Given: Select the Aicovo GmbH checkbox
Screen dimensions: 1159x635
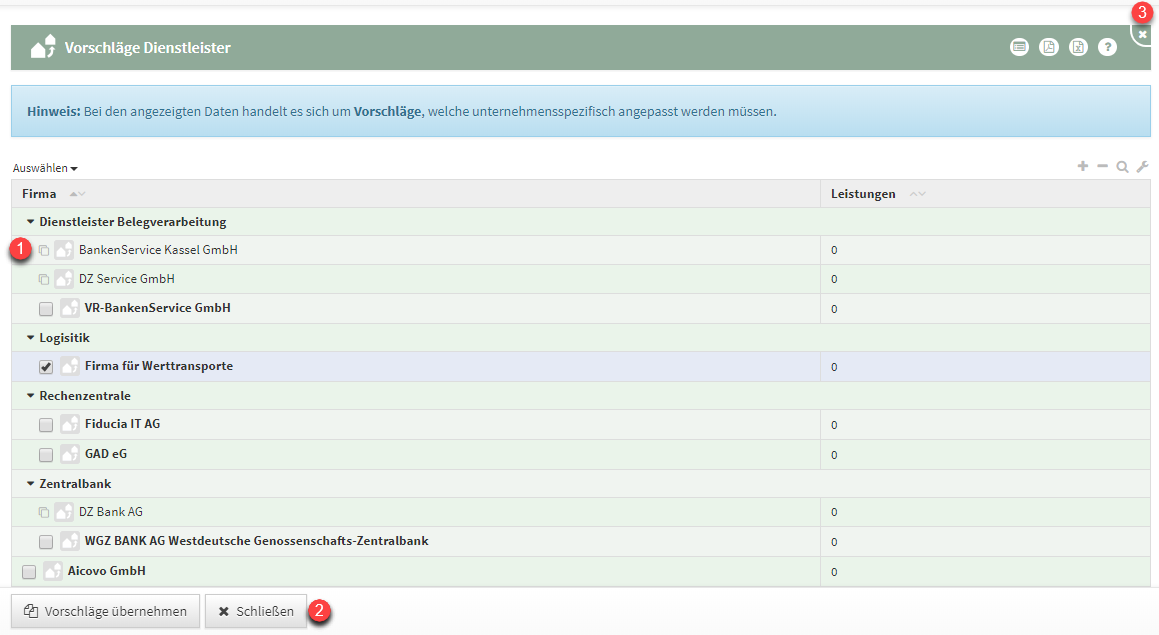Looking at the screenshot, I should 29,572.
